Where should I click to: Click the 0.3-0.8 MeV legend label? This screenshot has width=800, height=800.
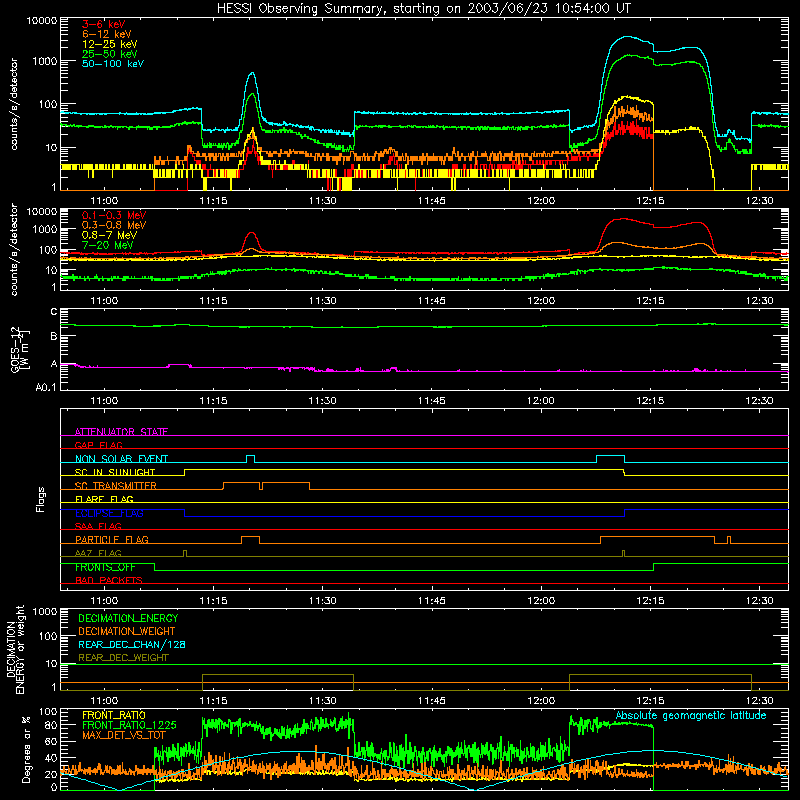pyautogui.click(x=114, y=225)
